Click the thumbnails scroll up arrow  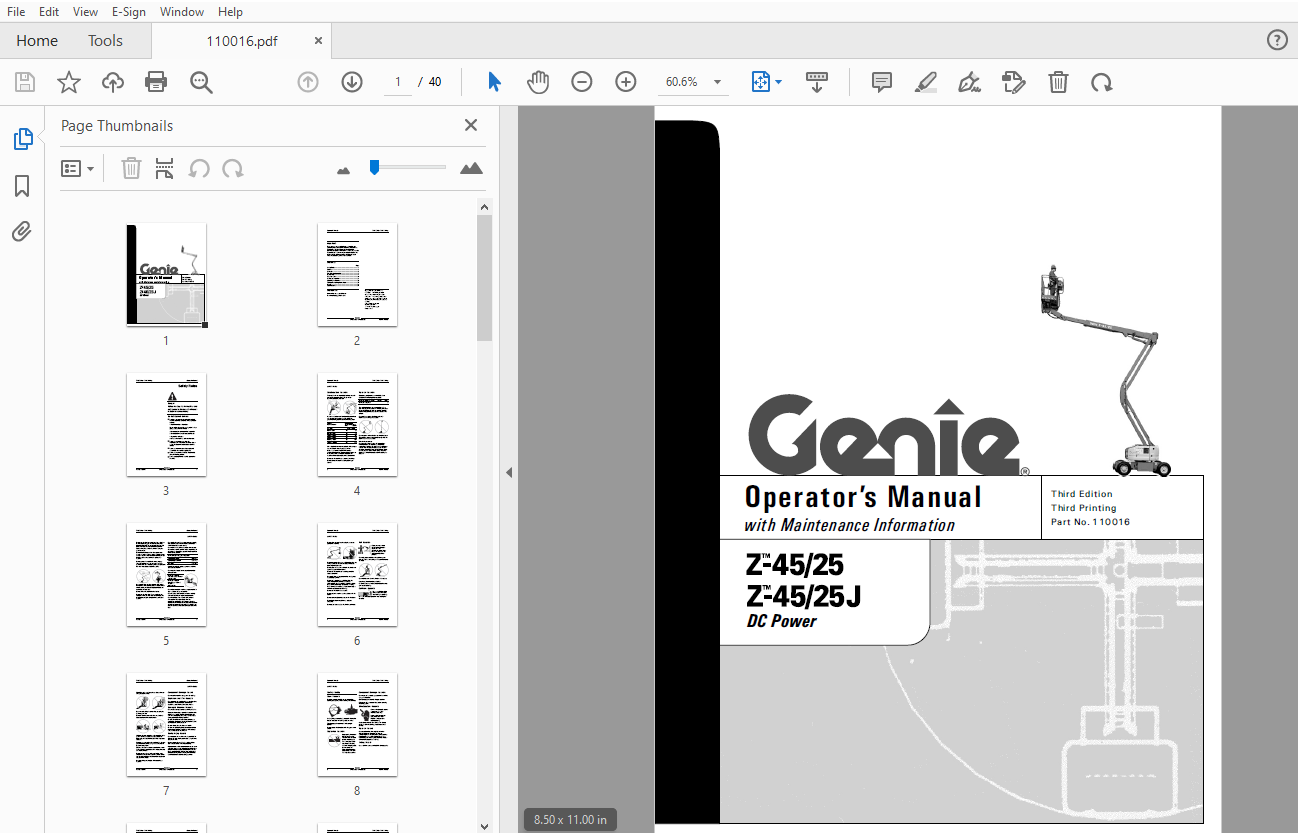[x=484, y=207]
